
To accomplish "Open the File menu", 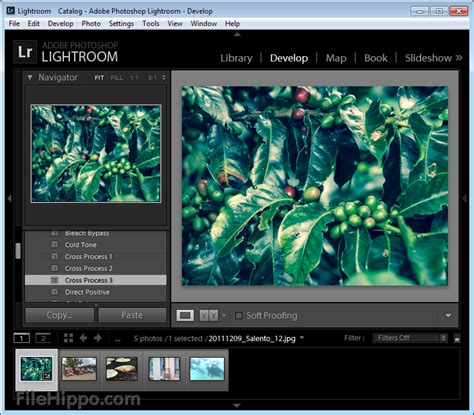I will click(14, 24).
